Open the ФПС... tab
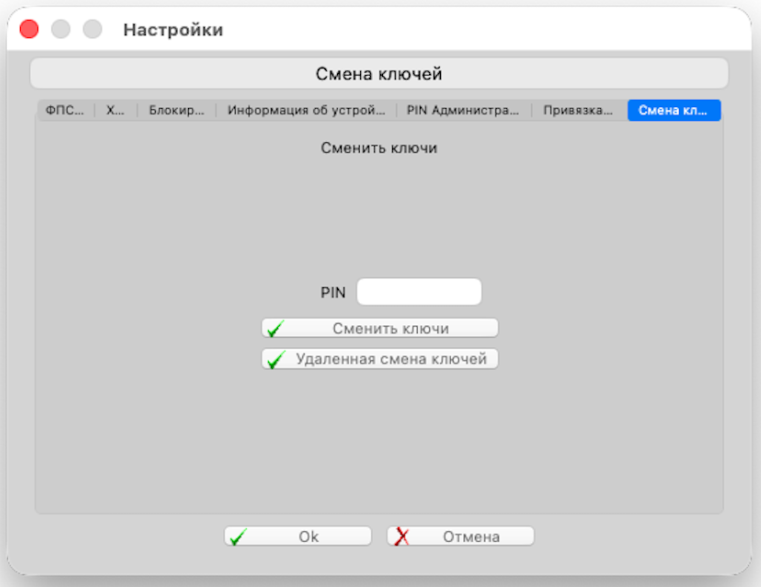Screen dimensions: 761x587 tap(65, 110)
